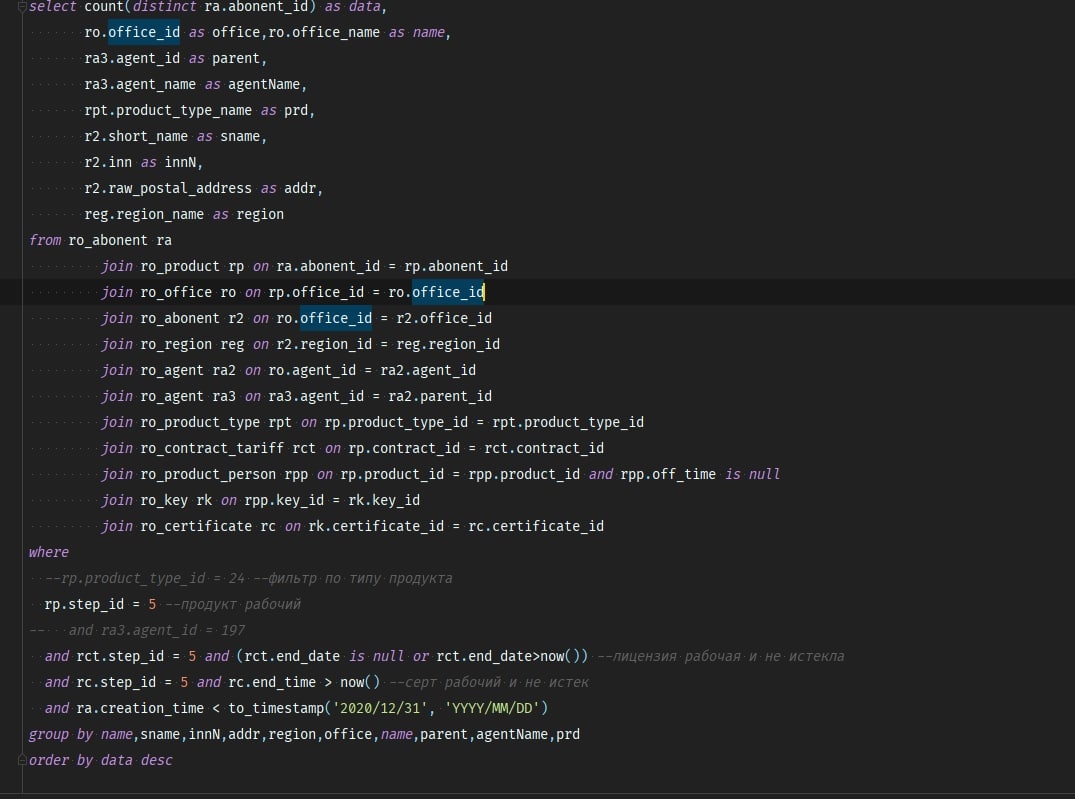Click 'rct.step_id' in the where clause
Viewport: 1075px width, 799px height.
point(120,656)
